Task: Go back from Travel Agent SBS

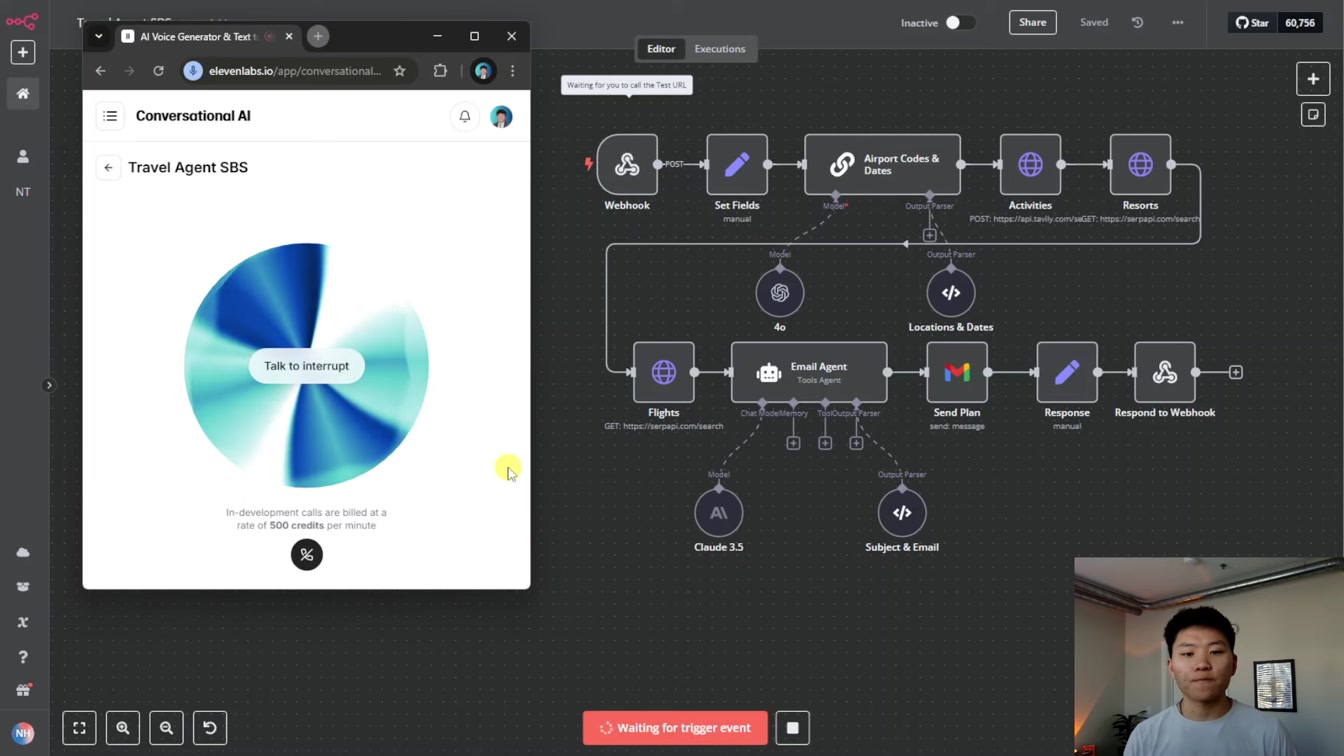Action: pos(109,168)
